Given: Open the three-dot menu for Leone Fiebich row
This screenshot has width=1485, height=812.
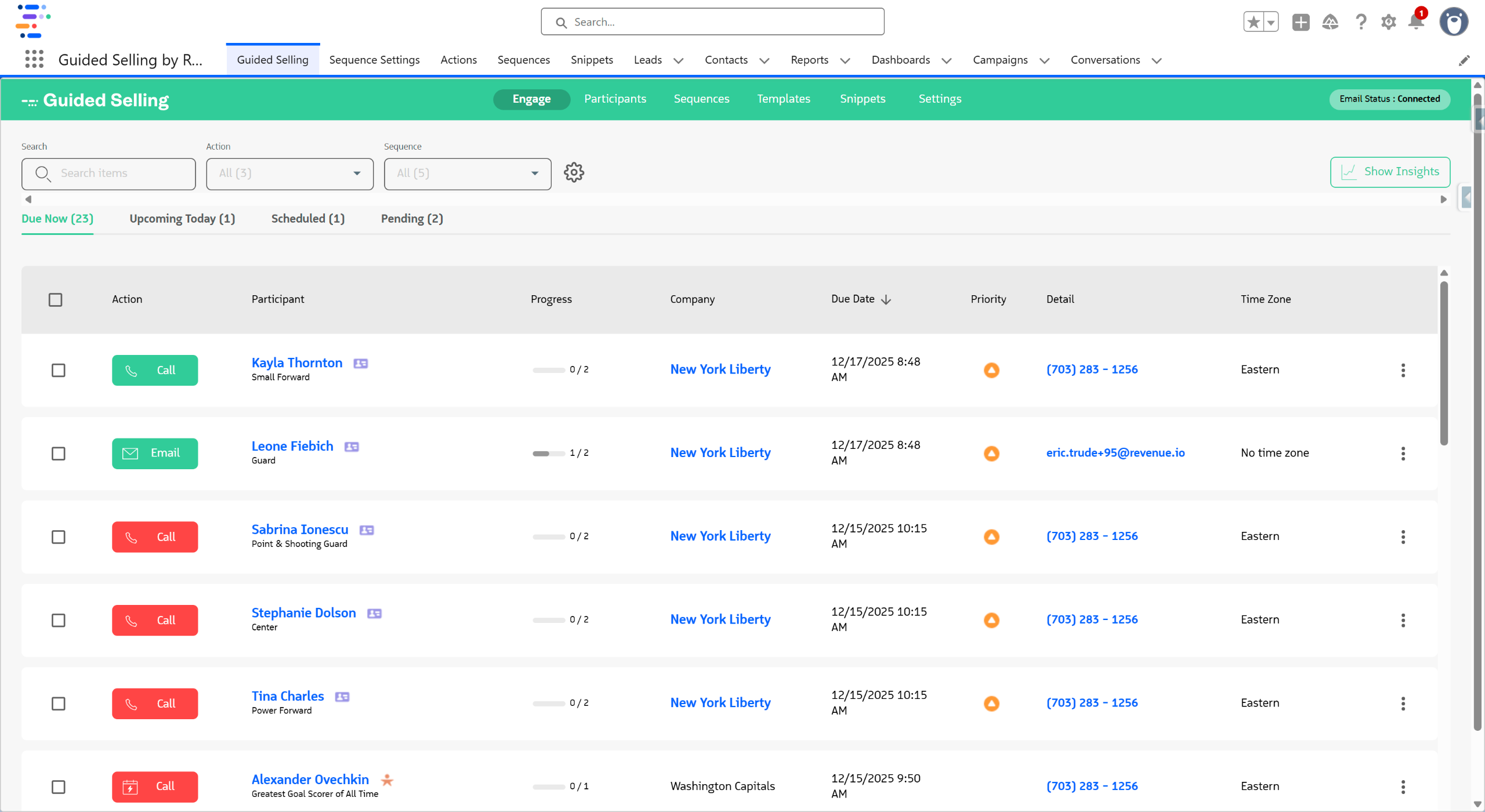Looking at the screenshot, I should tap(1403, 454).
